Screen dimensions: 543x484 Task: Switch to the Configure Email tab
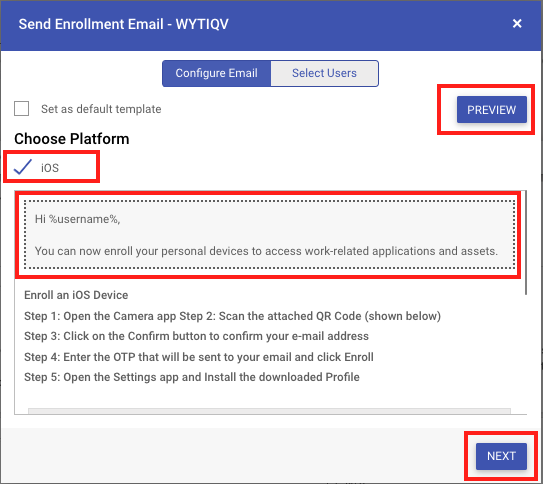click(x=216, y=73)
